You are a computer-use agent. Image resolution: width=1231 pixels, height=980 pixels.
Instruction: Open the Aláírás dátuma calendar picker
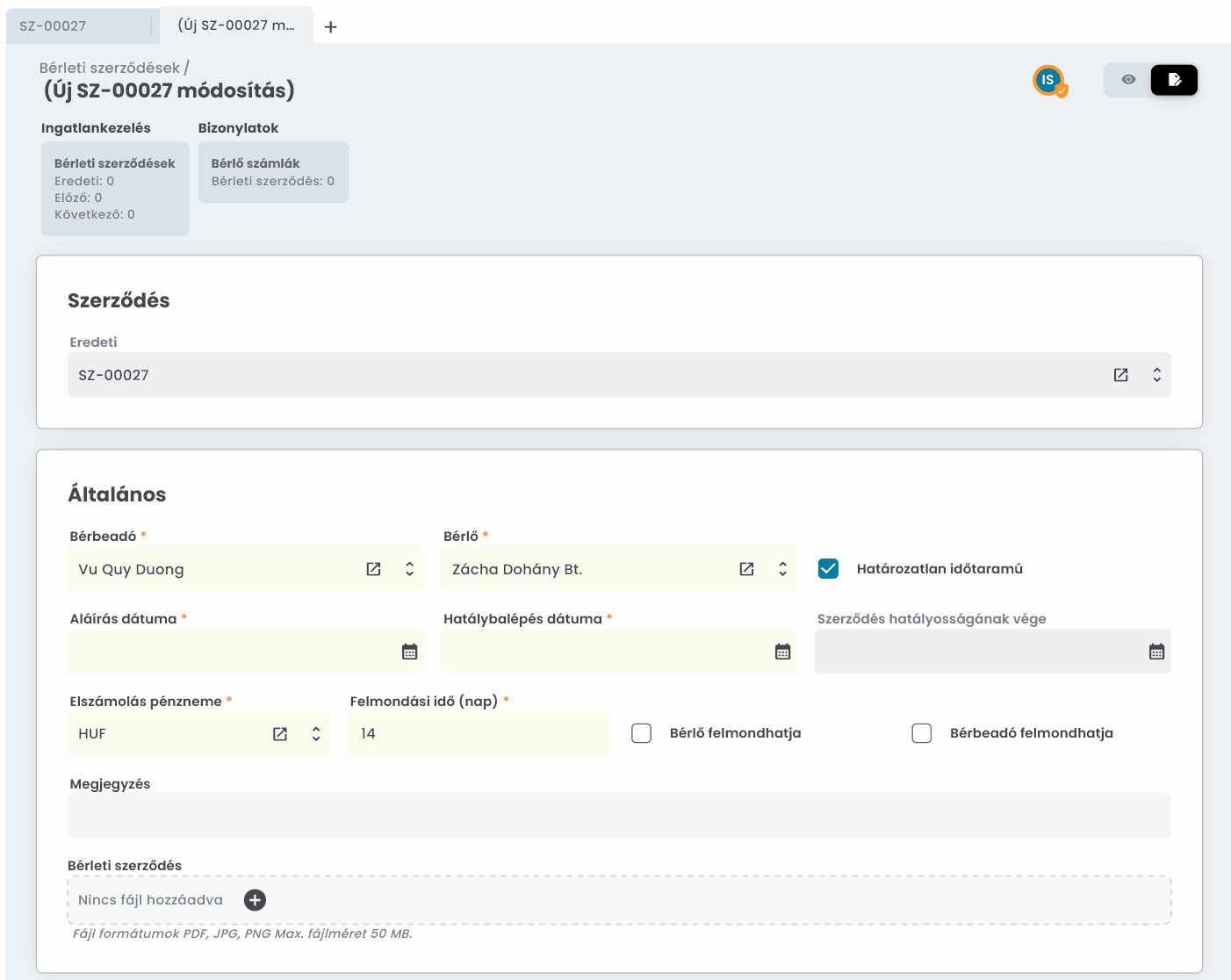[410, 652]
